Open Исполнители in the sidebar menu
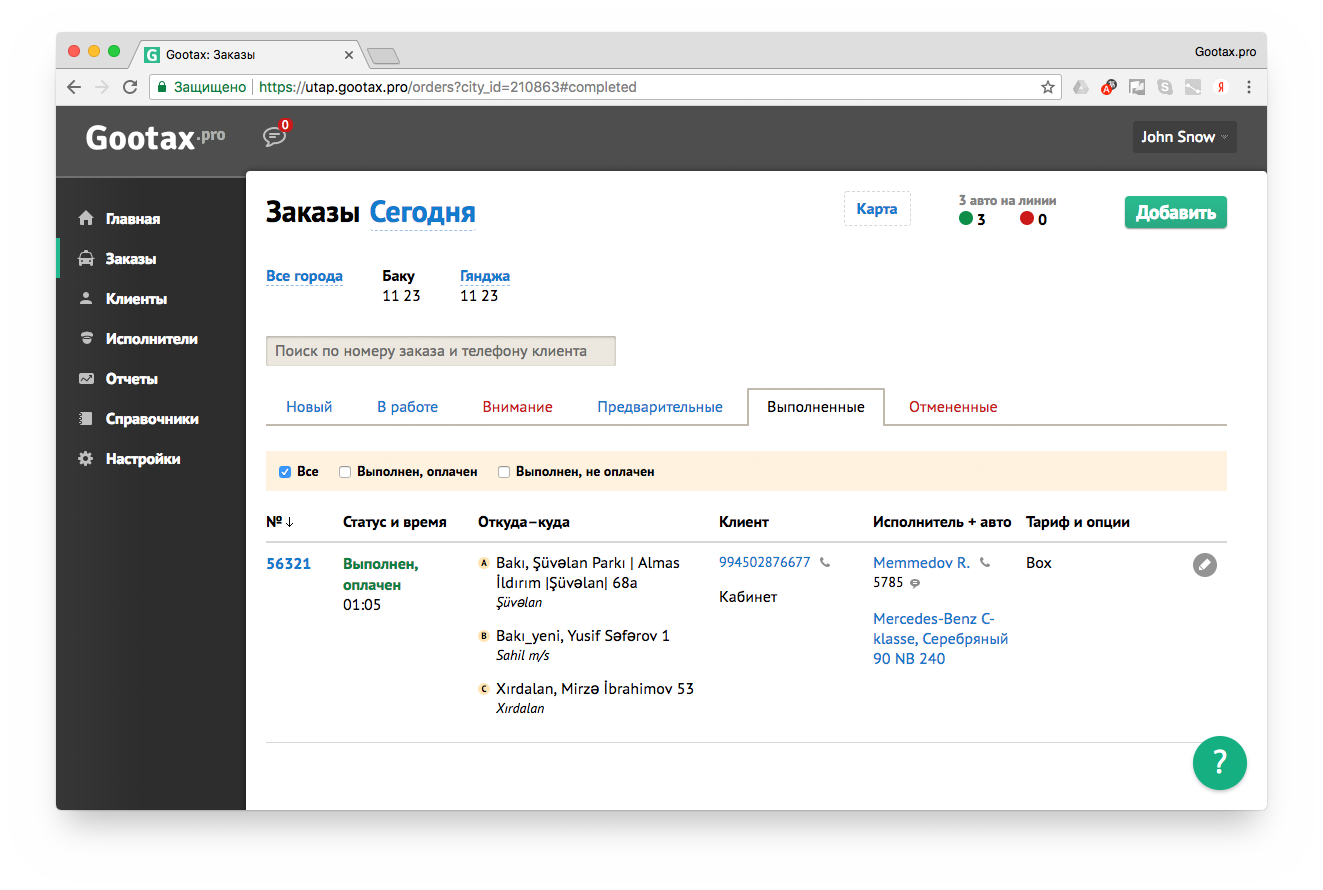The width and height of the screenshot is (1323, 890). (152, 339)
